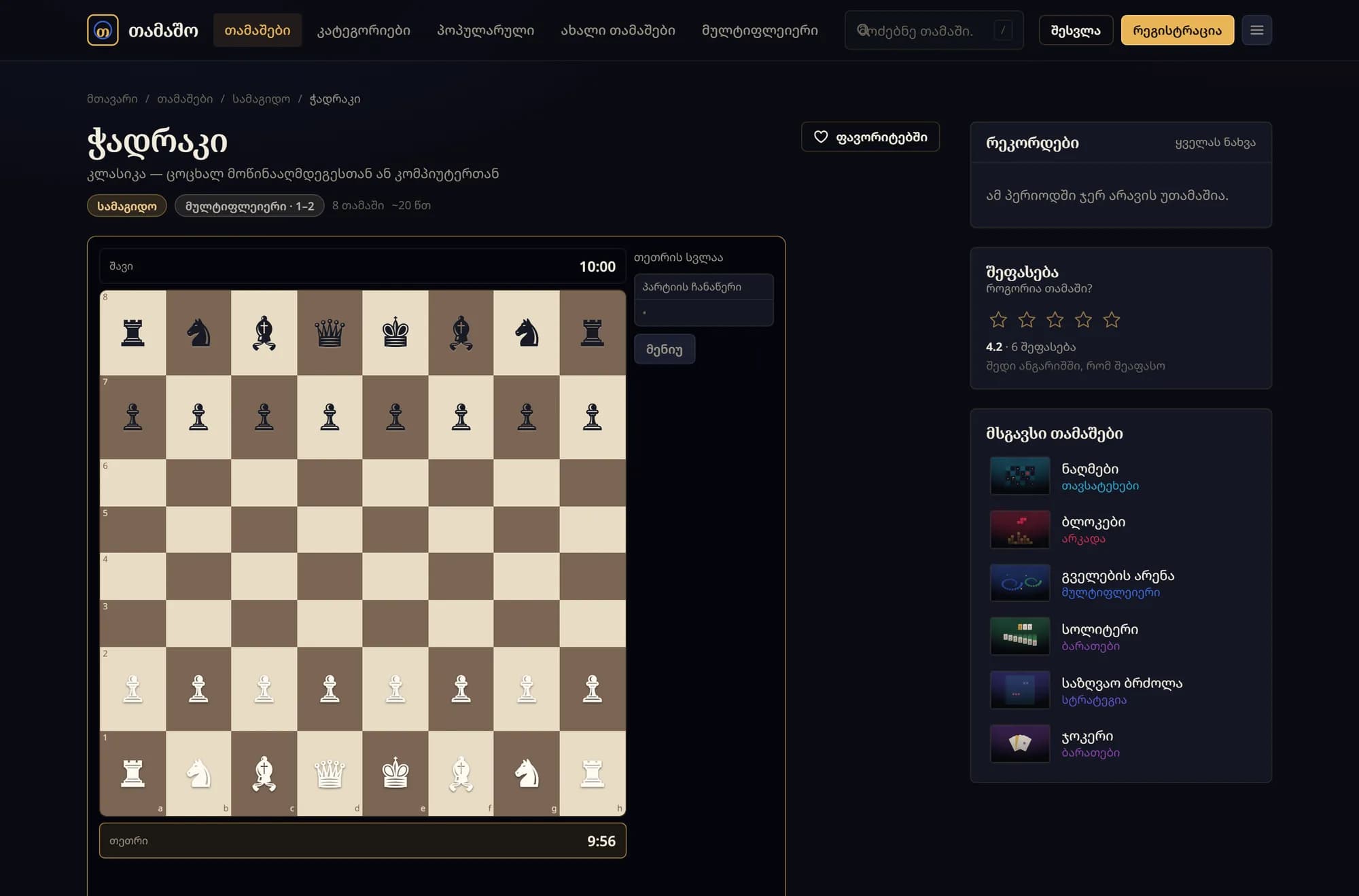Open the ბლოკები game thumbnail
Viewport: 1359px width, 896px height.
tap(1020, 530)
